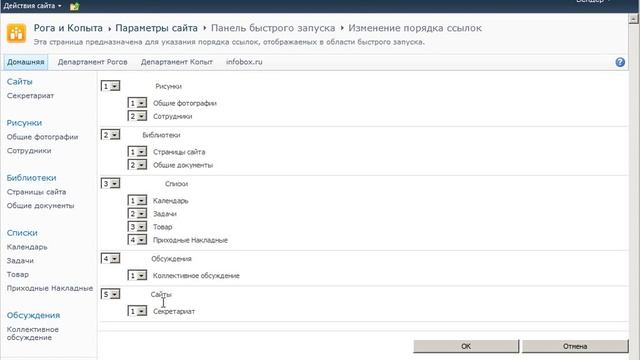The width and height of the screenshot is (640, 360).
Task: Click the Параметры сайта breadcrumb
Action: click(x=156, y=28)
